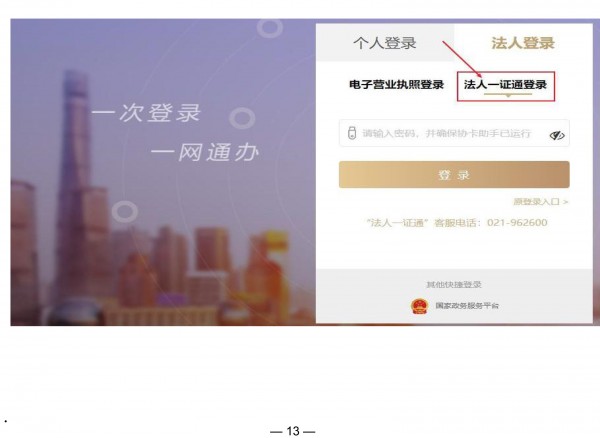The width and height of the screenshot is (600, 438).
Task: Select the 法人登录 tab
Action: 523,43
